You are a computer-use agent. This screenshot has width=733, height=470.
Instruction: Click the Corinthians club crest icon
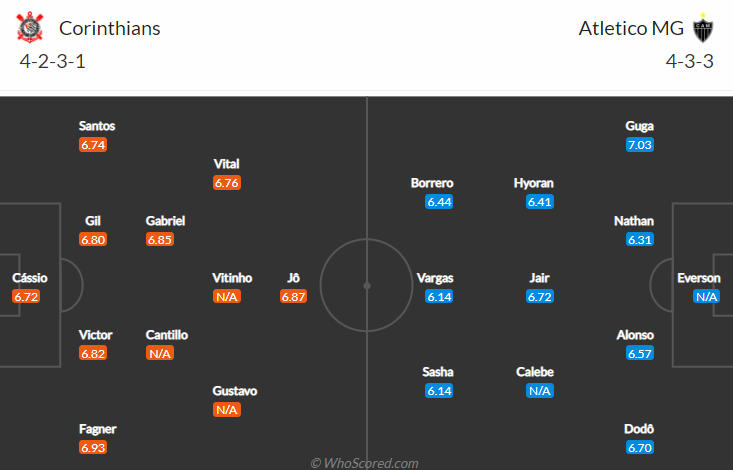point(30,28)
